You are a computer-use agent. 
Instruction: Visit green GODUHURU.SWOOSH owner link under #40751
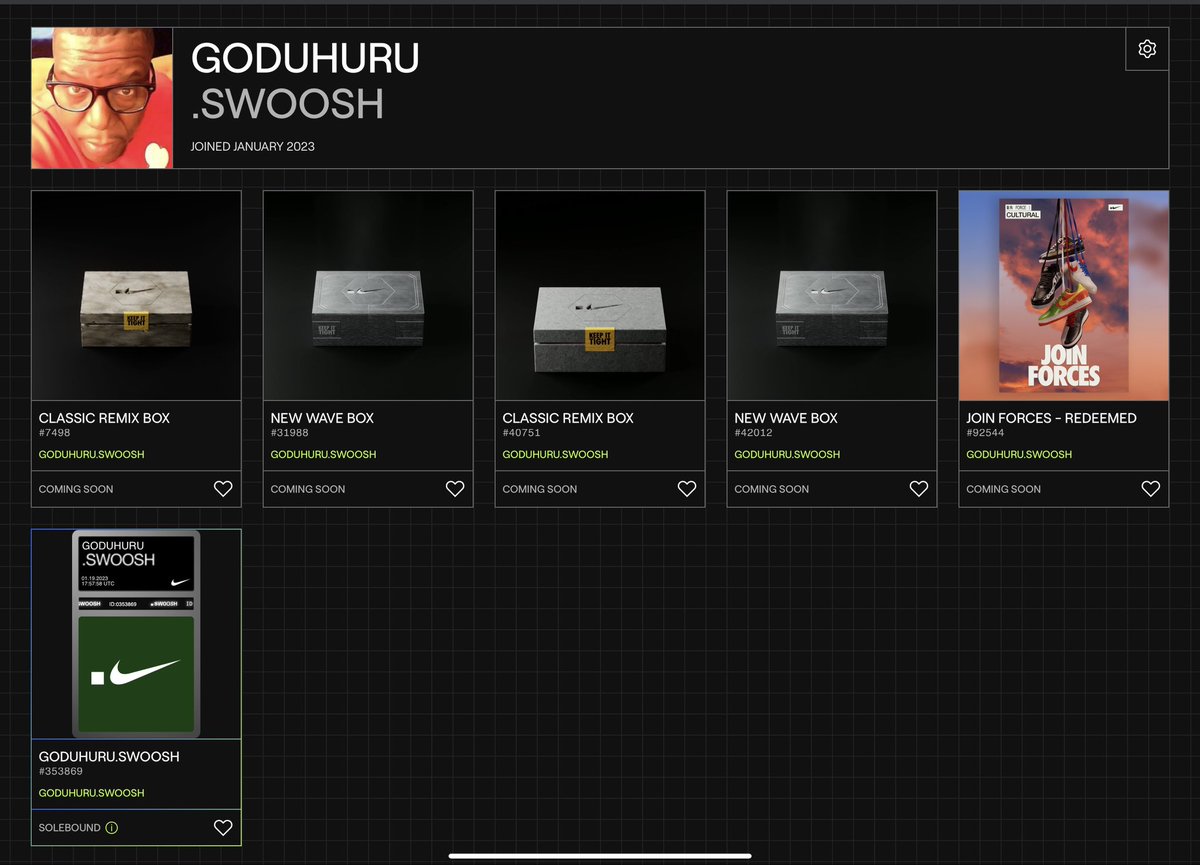[556, 455]
